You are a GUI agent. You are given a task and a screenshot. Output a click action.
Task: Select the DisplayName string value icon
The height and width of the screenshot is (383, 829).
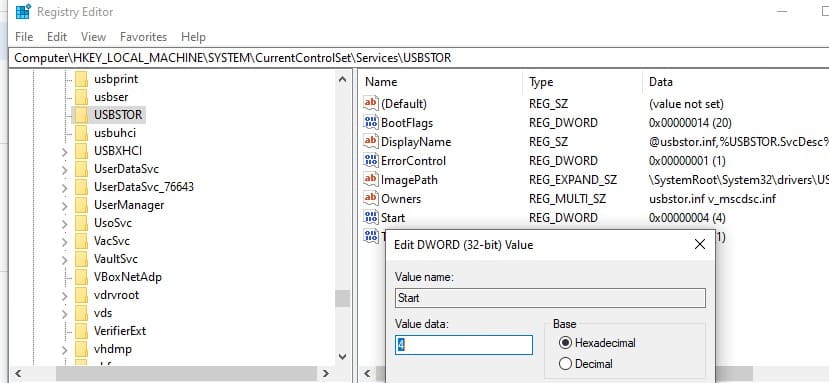pos(371,142)
